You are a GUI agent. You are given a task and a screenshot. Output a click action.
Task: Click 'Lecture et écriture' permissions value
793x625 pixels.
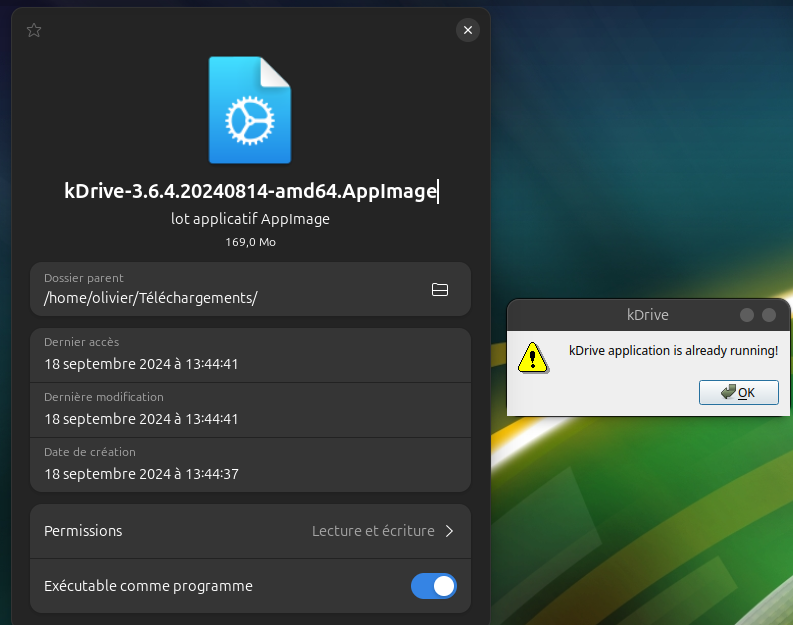tap(373, 531)
